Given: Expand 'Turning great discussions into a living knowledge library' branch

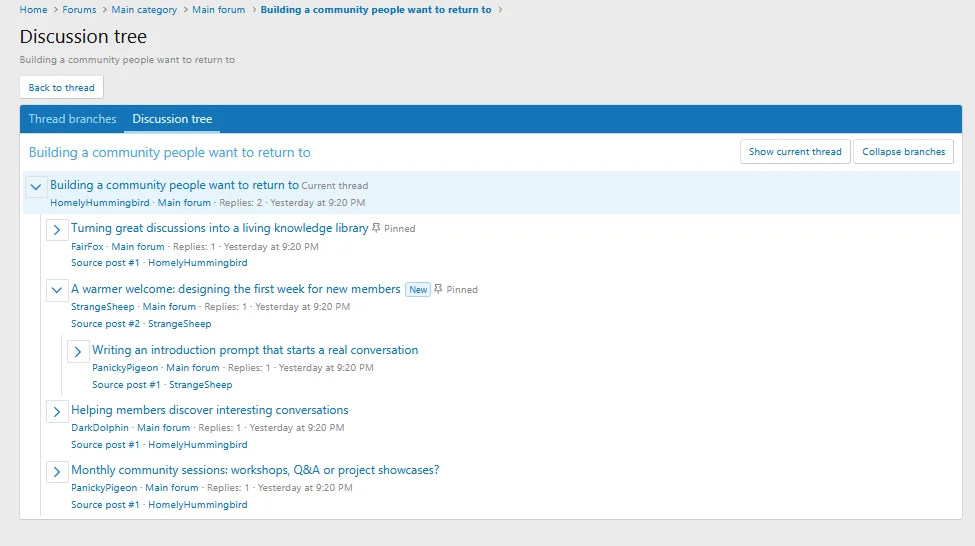Looking at the screenshot, I should 57,229.
